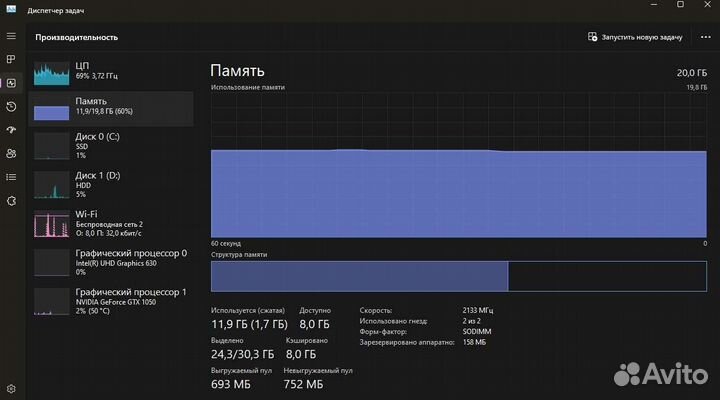This screenshot has width=720, height=400.
Task: Open the Services page icon
Action: pos(11,200)
